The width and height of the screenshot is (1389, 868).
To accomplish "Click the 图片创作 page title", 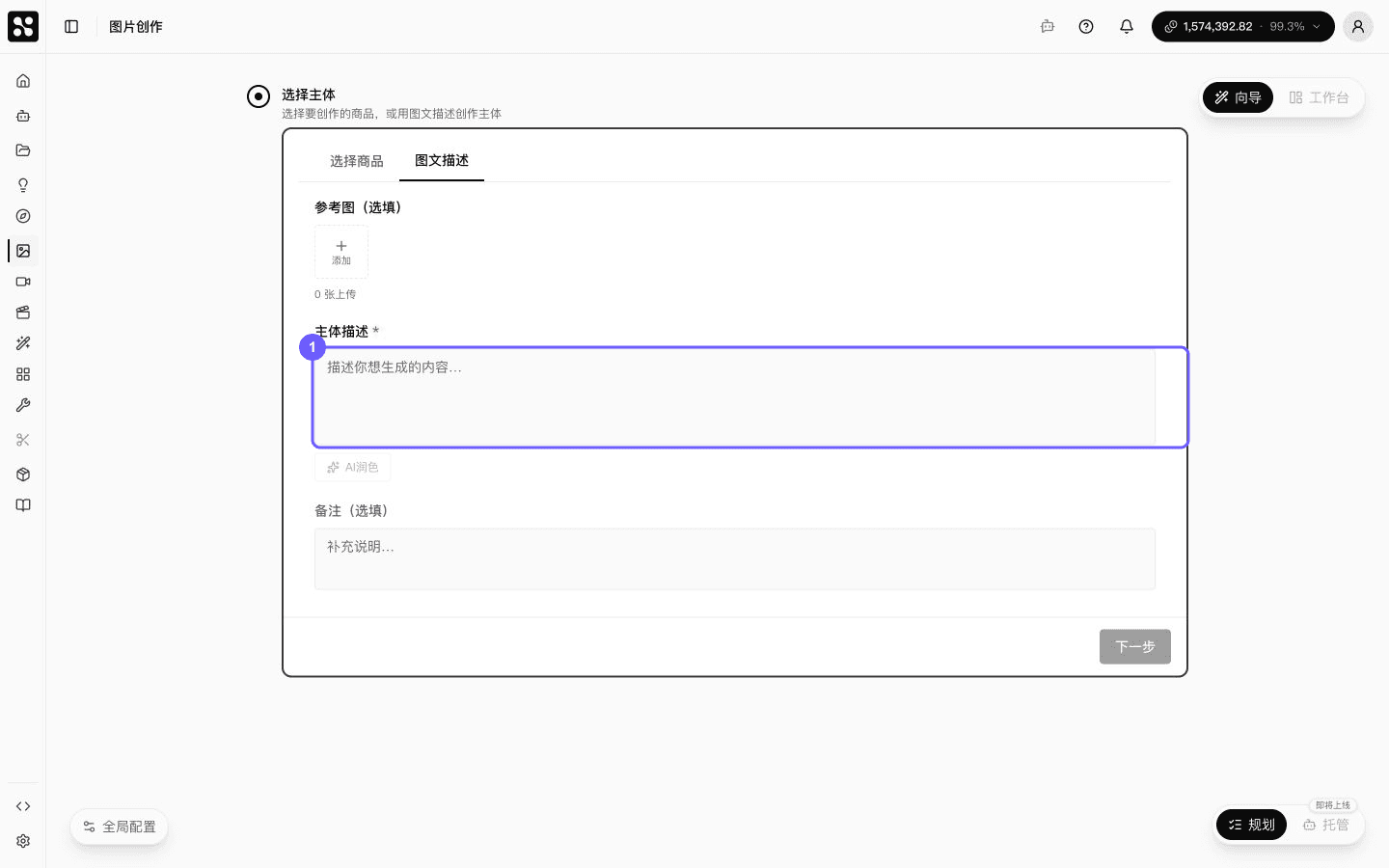I will [136, 27].
